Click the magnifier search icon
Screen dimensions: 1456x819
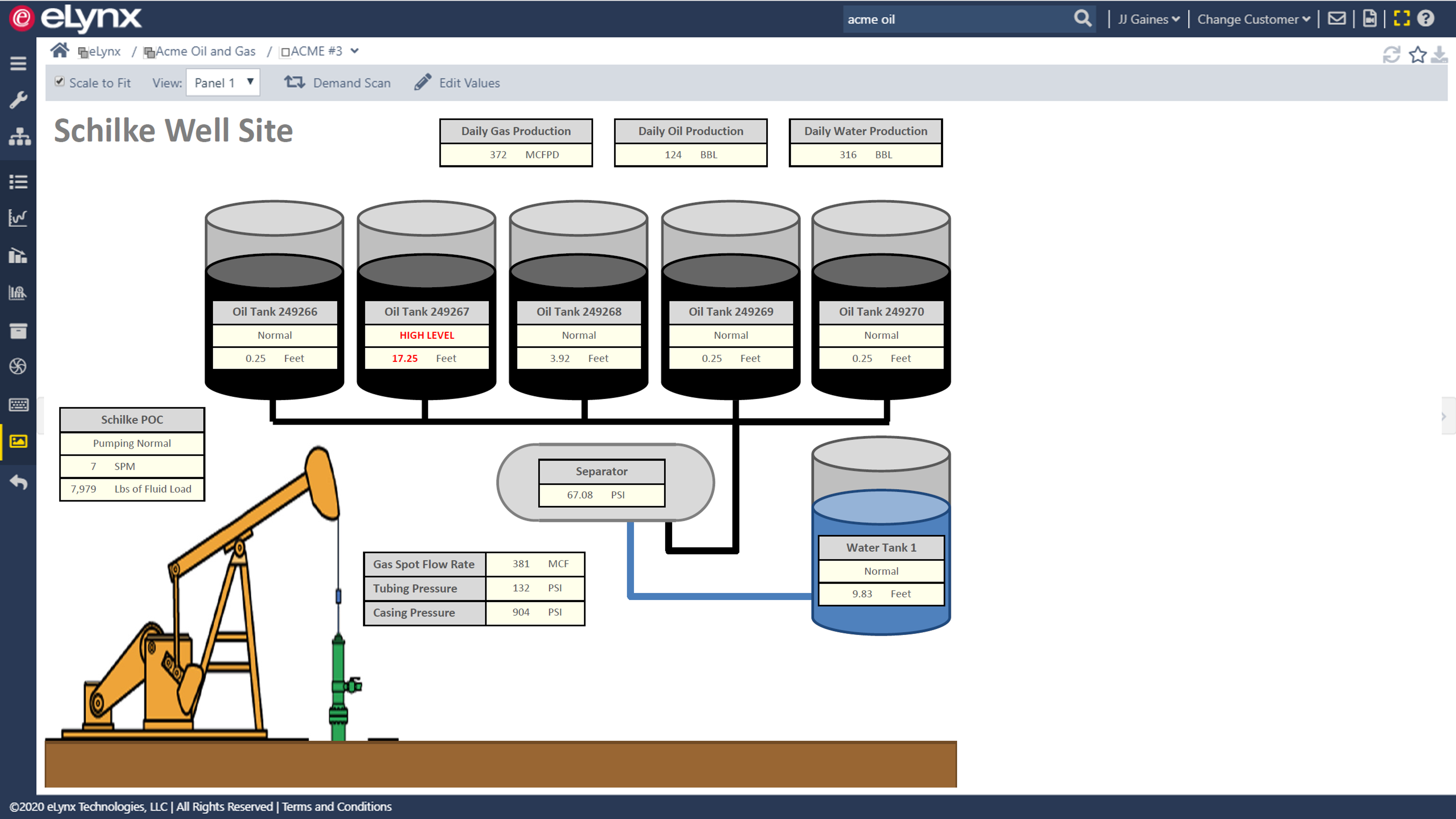click(1082, 19)
